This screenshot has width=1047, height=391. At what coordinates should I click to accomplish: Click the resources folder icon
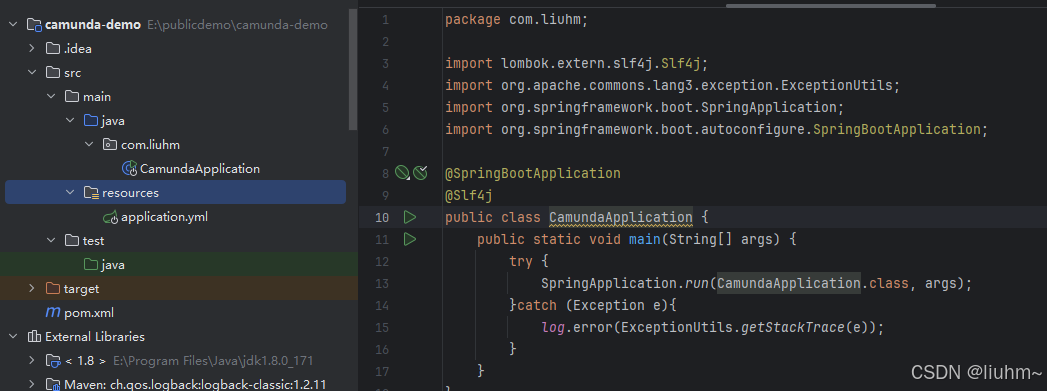[x=91, y=193]
